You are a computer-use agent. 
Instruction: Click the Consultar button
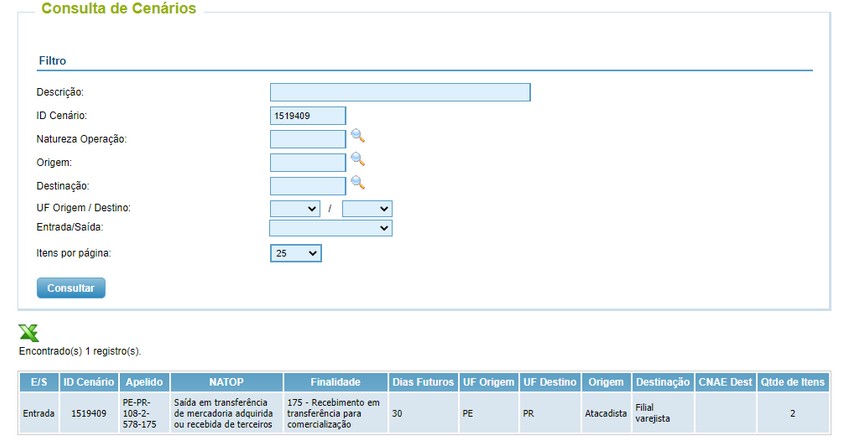tap(71, 288)
